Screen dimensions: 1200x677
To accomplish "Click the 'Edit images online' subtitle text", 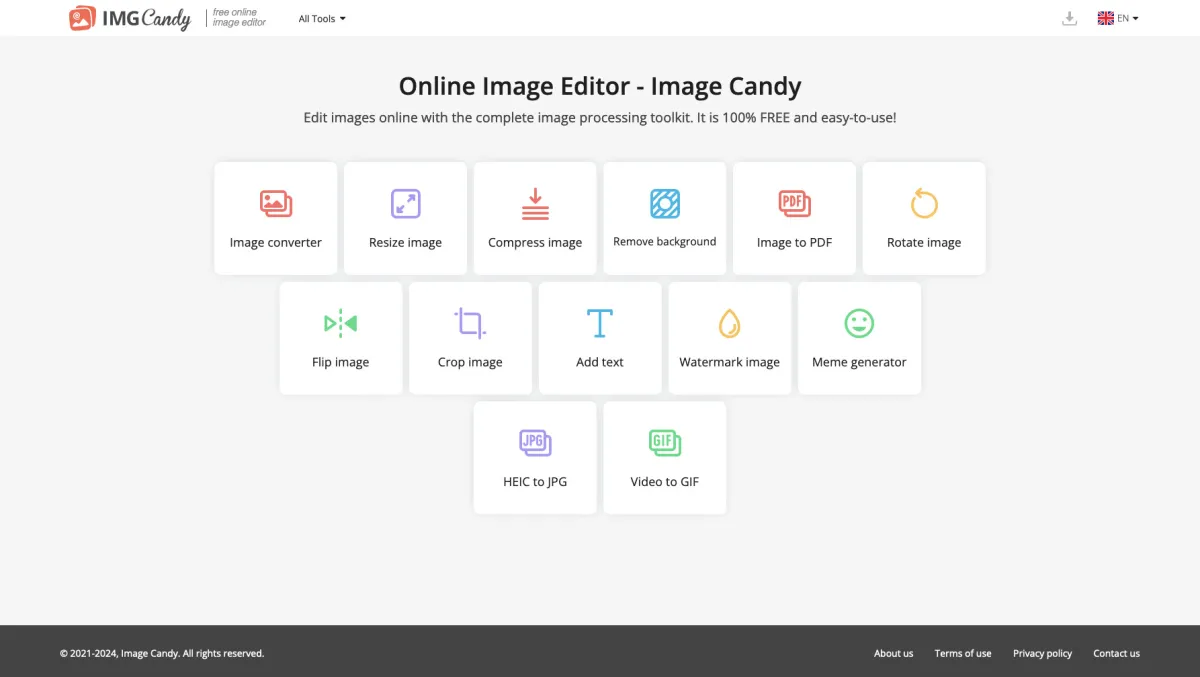I will (x=600, y=118).
